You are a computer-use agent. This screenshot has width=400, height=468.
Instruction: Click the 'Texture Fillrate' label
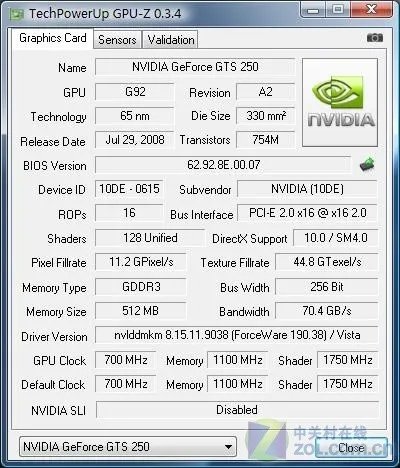[x=235, y=263]
